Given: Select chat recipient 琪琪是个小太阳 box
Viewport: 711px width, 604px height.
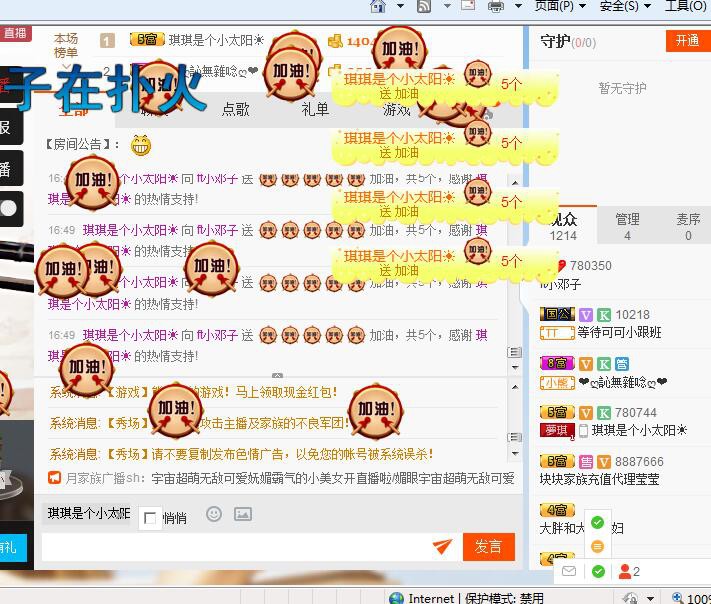Looking at the screenshot, I should (x=88, y=513).
